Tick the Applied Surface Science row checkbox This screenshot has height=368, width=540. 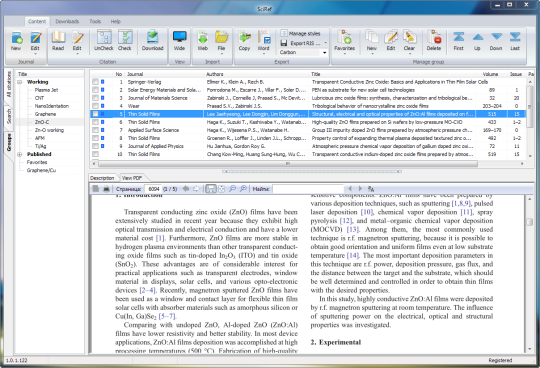pos(95,130)
